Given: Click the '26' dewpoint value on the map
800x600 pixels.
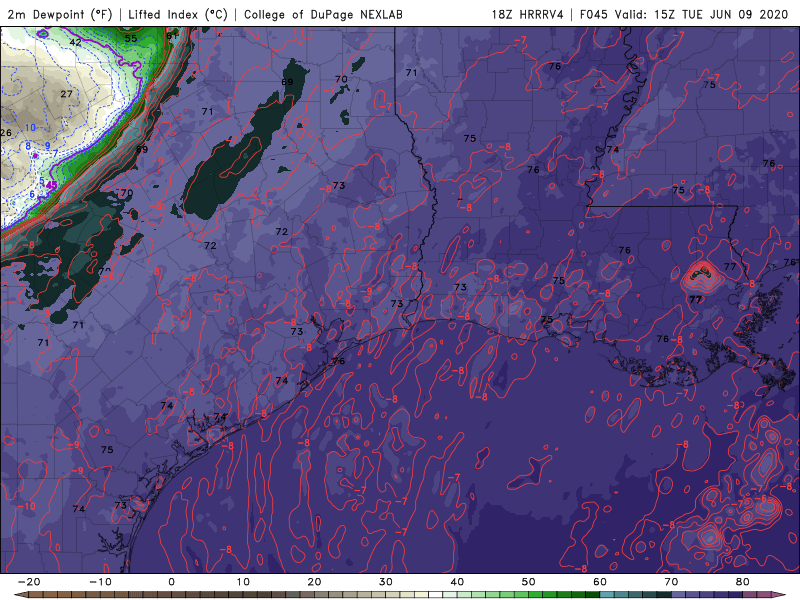Looking at the screenshot, I should [6, 133].
